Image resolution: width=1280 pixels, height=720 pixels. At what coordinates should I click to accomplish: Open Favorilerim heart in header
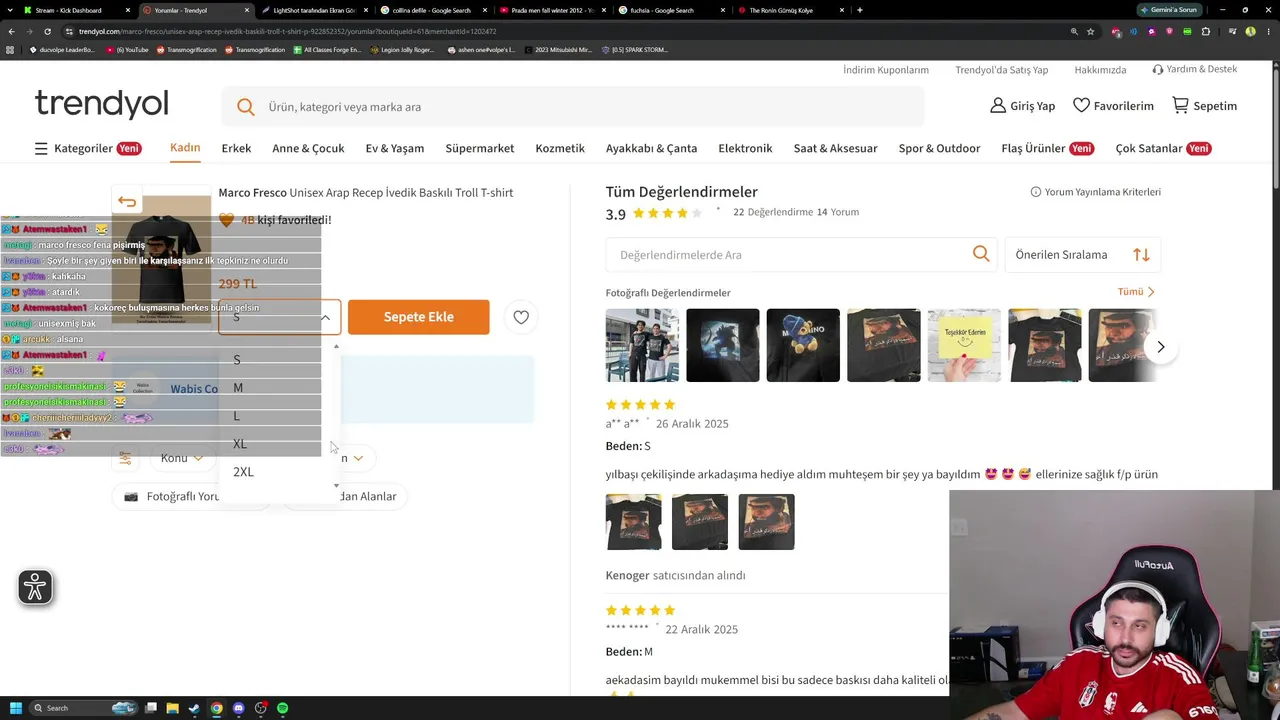point(1113,106)
